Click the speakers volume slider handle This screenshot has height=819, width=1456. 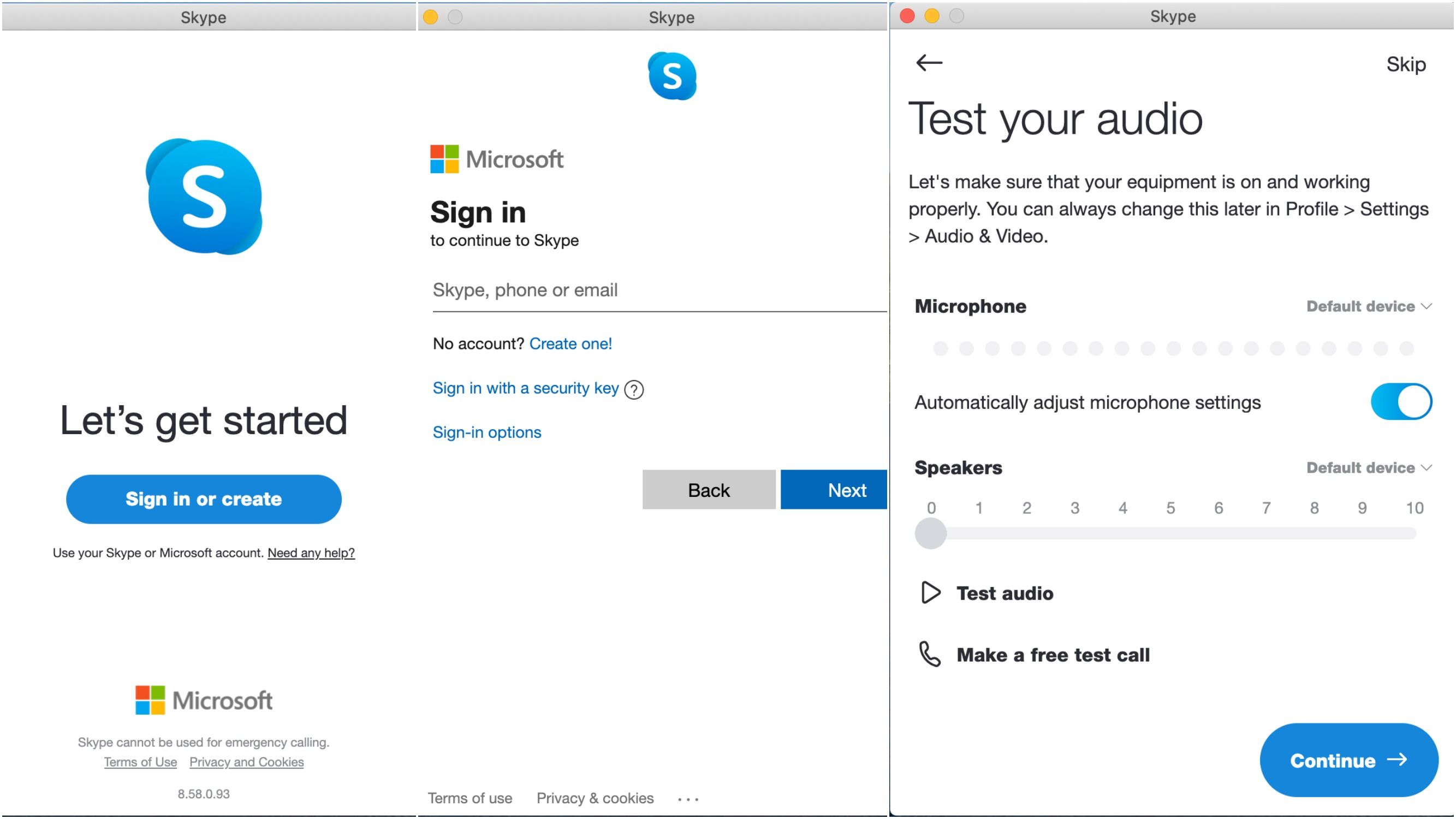[x=930, y=533]
